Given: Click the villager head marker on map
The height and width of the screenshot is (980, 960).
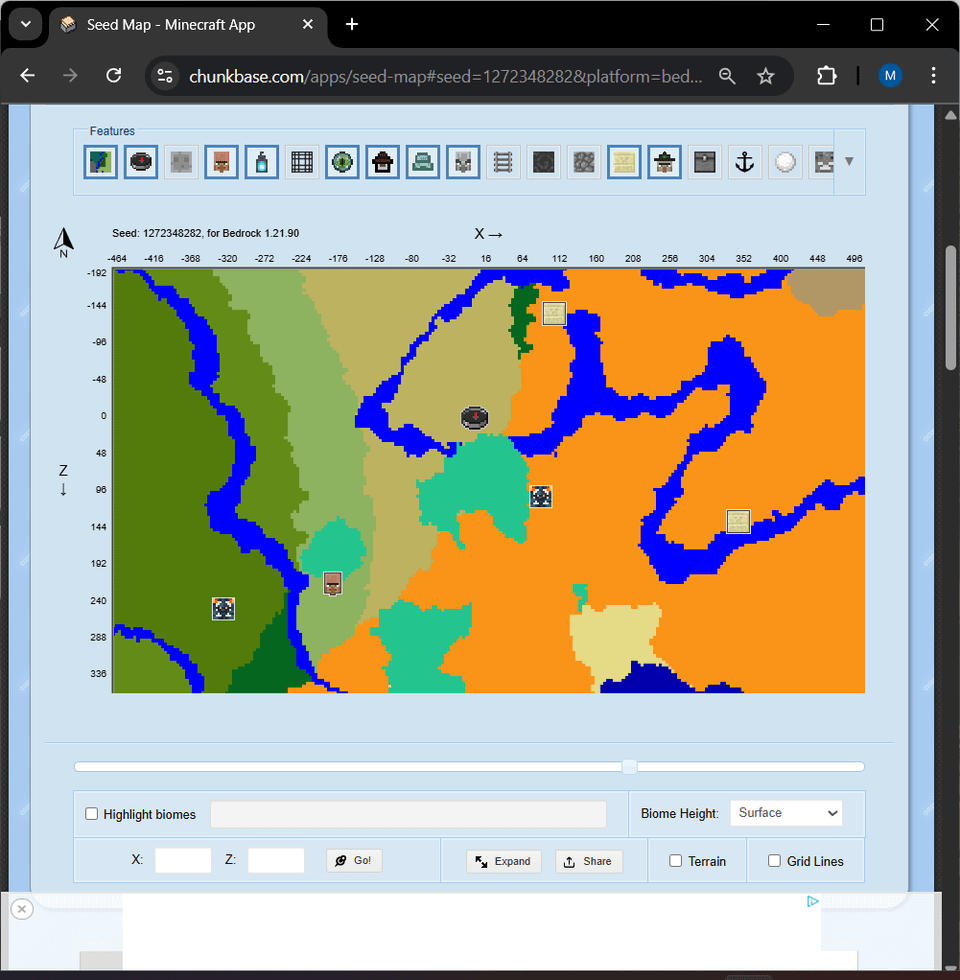Looking at the screenshot, I should [x=333, y=584].
